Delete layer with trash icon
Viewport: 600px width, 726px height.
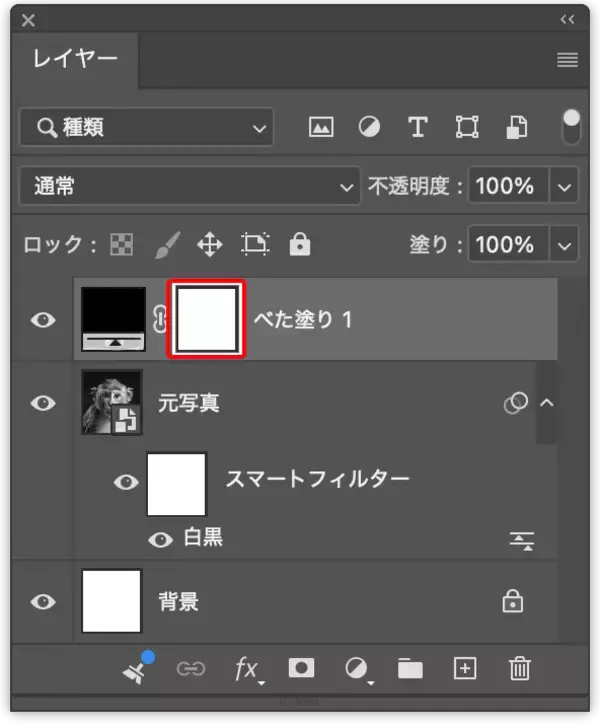coord(519,668)
